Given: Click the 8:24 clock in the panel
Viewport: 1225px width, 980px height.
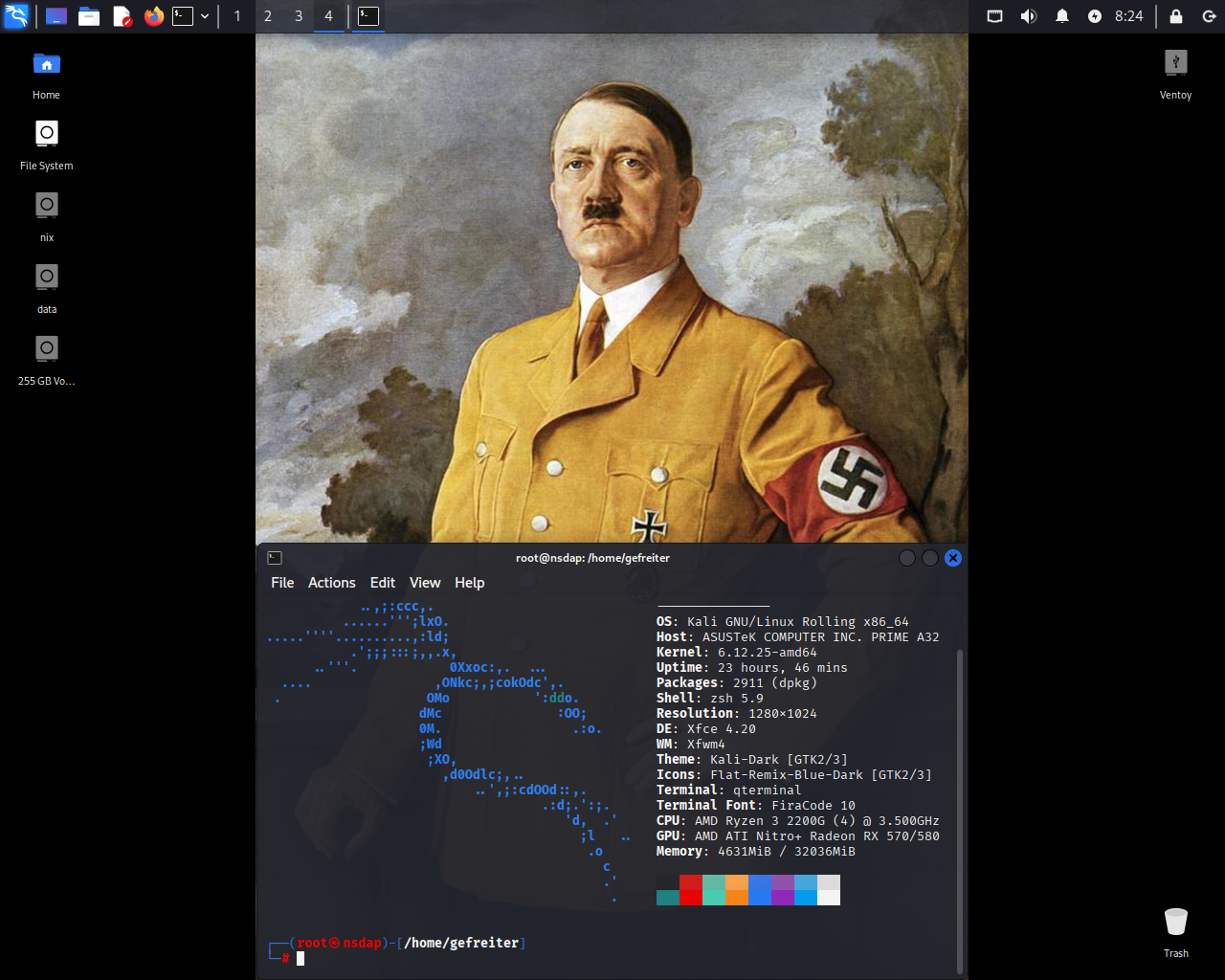Looking at the screenshot, I should coord(1129,16).
